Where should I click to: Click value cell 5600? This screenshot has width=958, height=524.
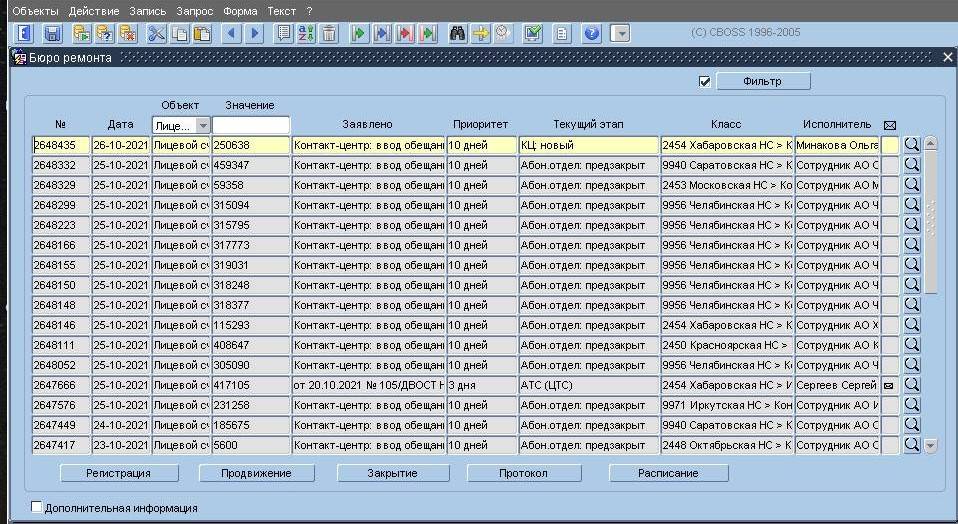coord(250,445)
